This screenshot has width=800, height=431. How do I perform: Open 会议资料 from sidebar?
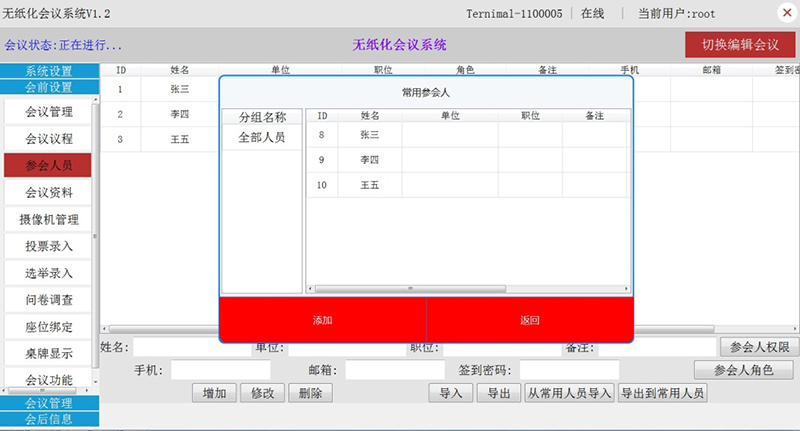click(x=49, y=192)
